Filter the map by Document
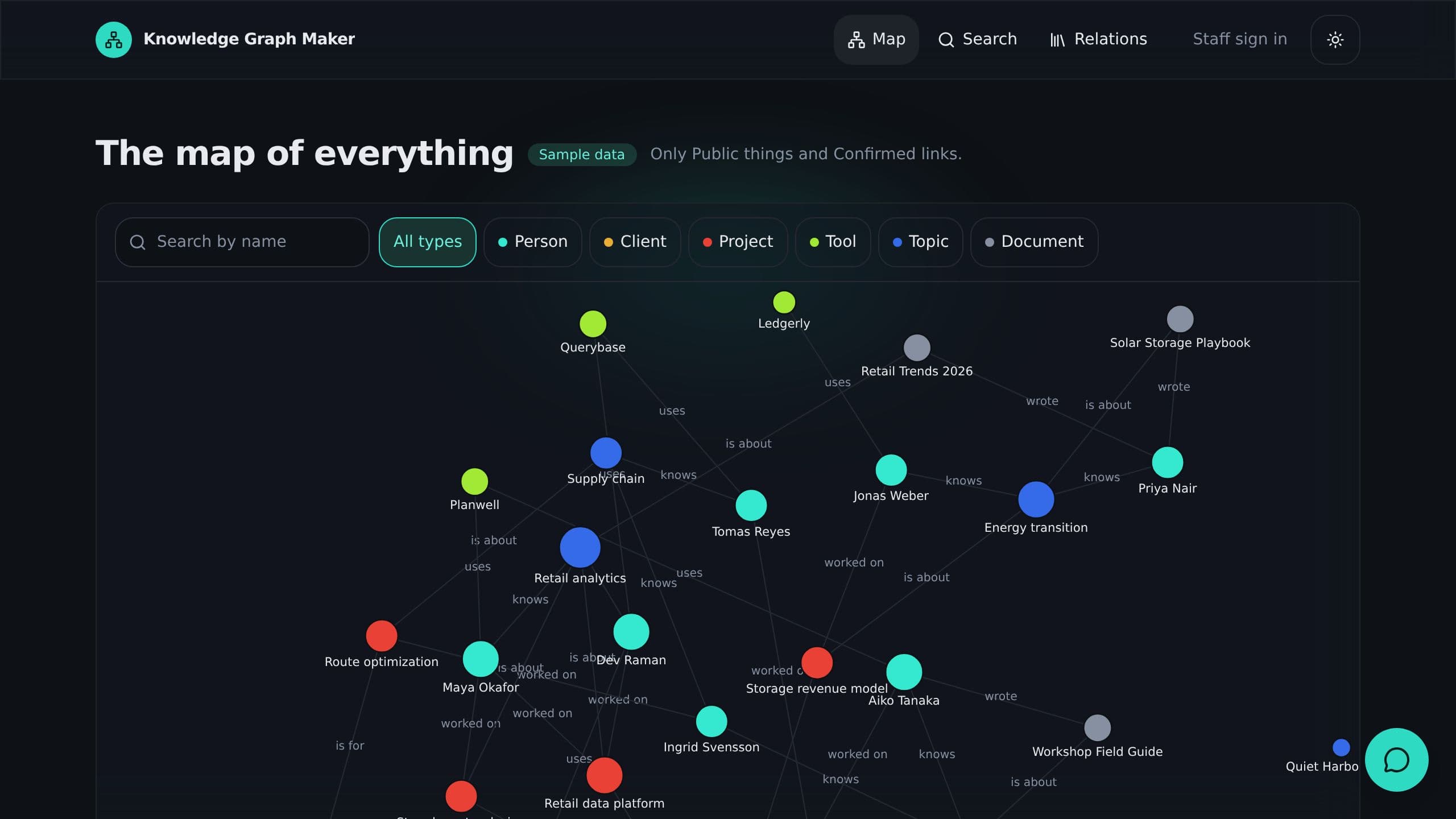The height and width of the screenshot is (819, 1456). (1035, 242)
